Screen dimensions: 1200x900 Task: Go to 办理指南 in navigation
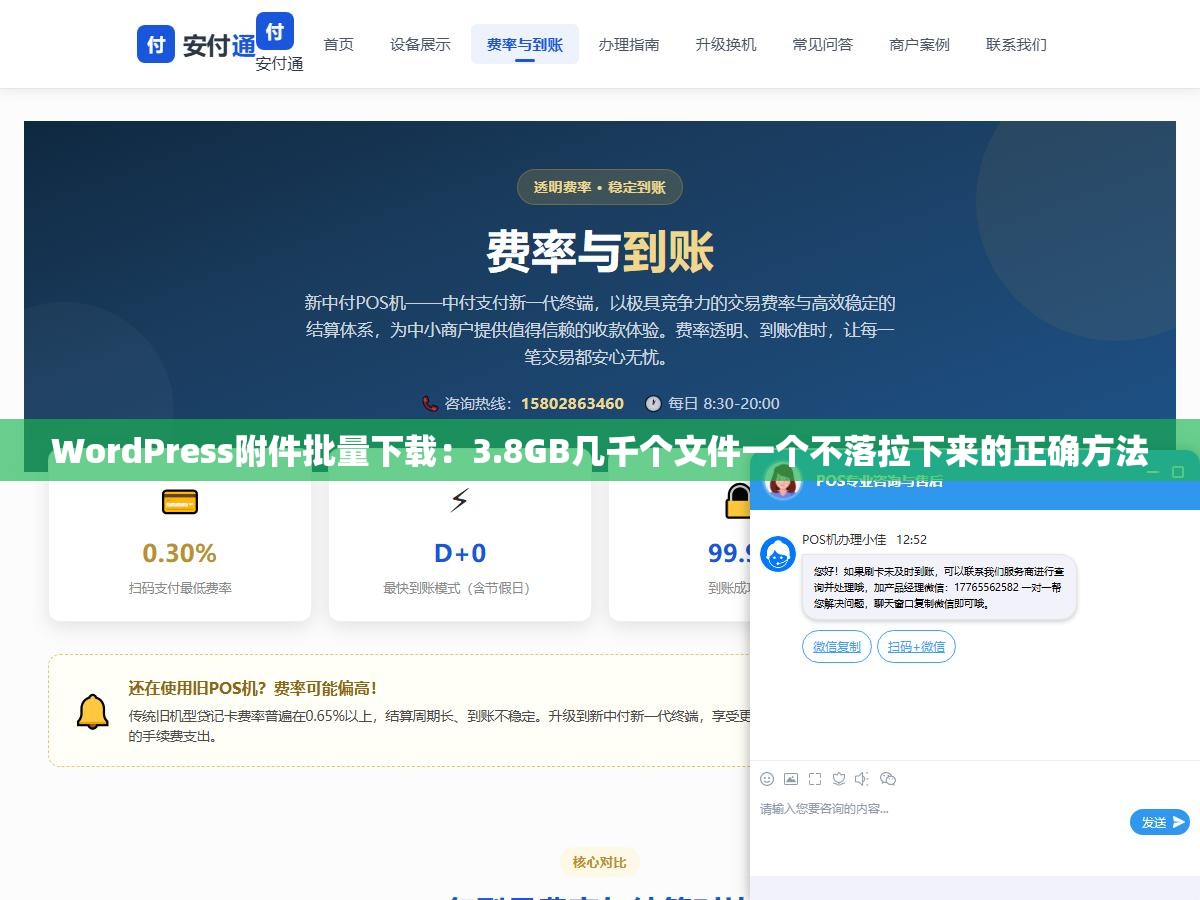629,44
